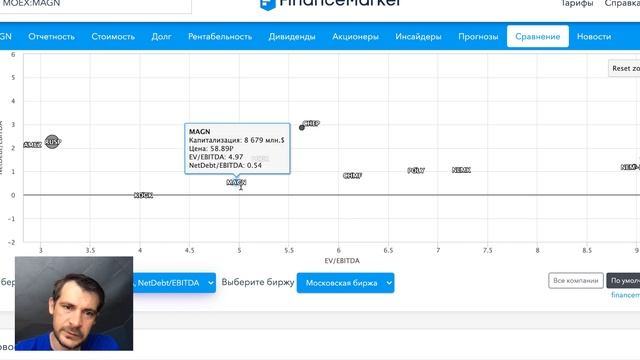This screenshot has width=640, height=360.
Task: Expand the NetDebt/EBITDA metric dropdown
Action: [x=174, y=282]
